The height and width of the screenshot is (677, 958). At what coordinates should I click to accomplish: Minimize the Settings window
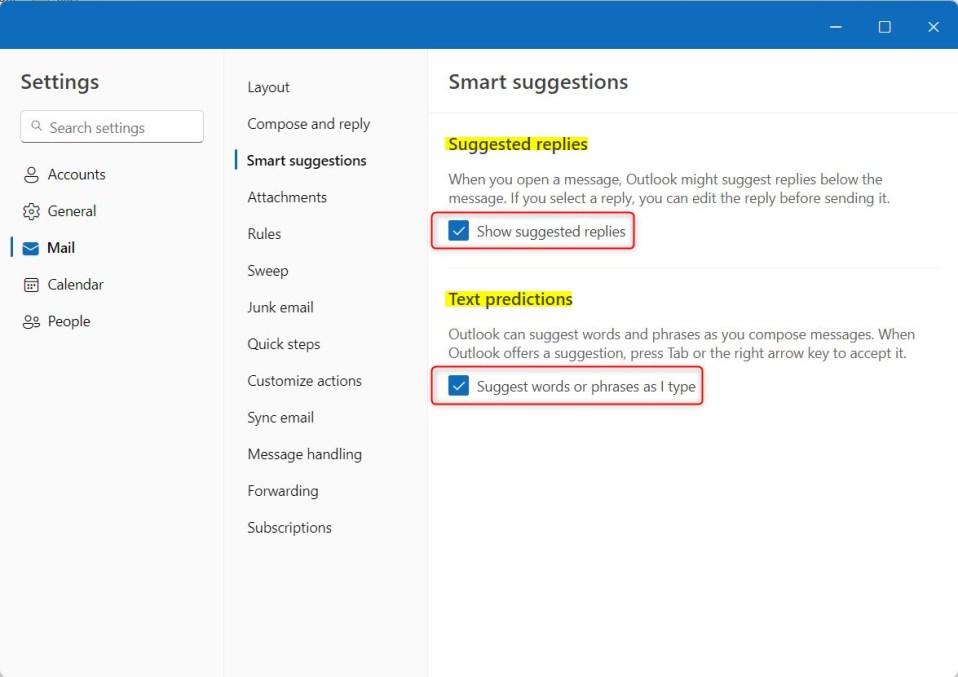coord(836,27)
